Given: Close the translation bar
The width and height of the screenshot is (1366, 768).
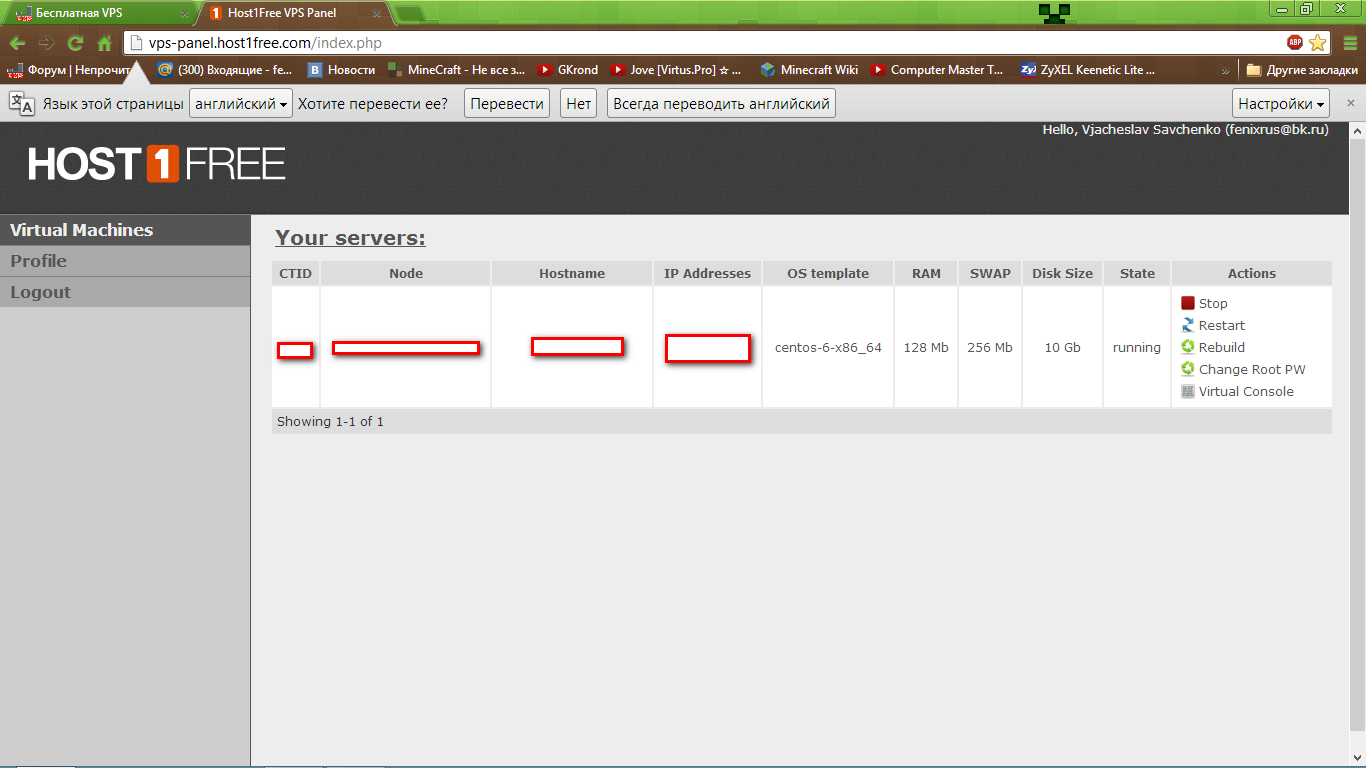Looking at the screenshot, I should coord(1351,103).
